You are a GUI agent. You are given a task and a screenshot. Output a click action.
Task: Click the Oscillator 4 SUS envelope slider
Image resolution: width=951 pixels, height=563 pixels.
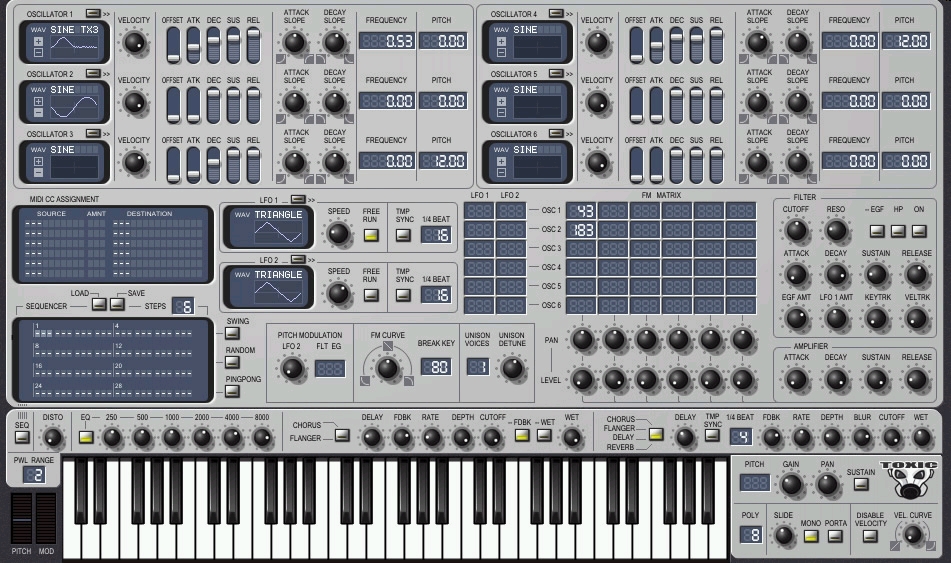[x=696, y=45]
